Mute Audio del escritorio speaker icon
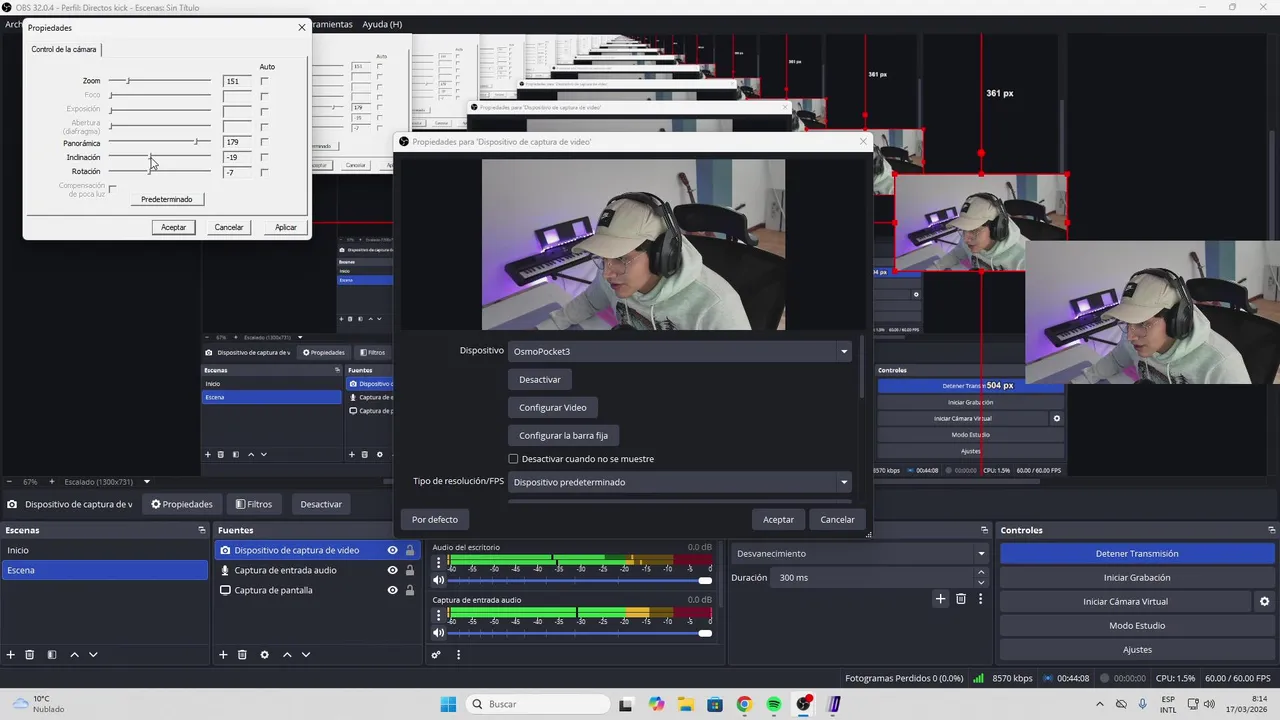Viewport: 1280px width, 720px height. (438, 580)
